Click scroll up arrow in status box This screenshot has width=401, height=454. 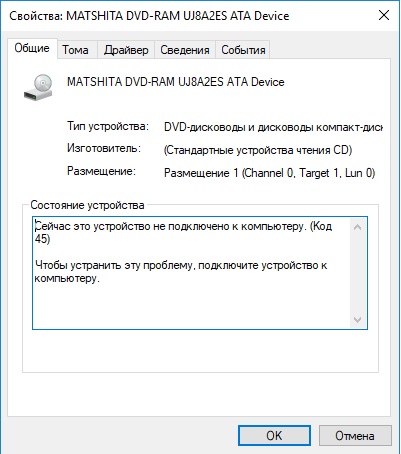point(358,228)
